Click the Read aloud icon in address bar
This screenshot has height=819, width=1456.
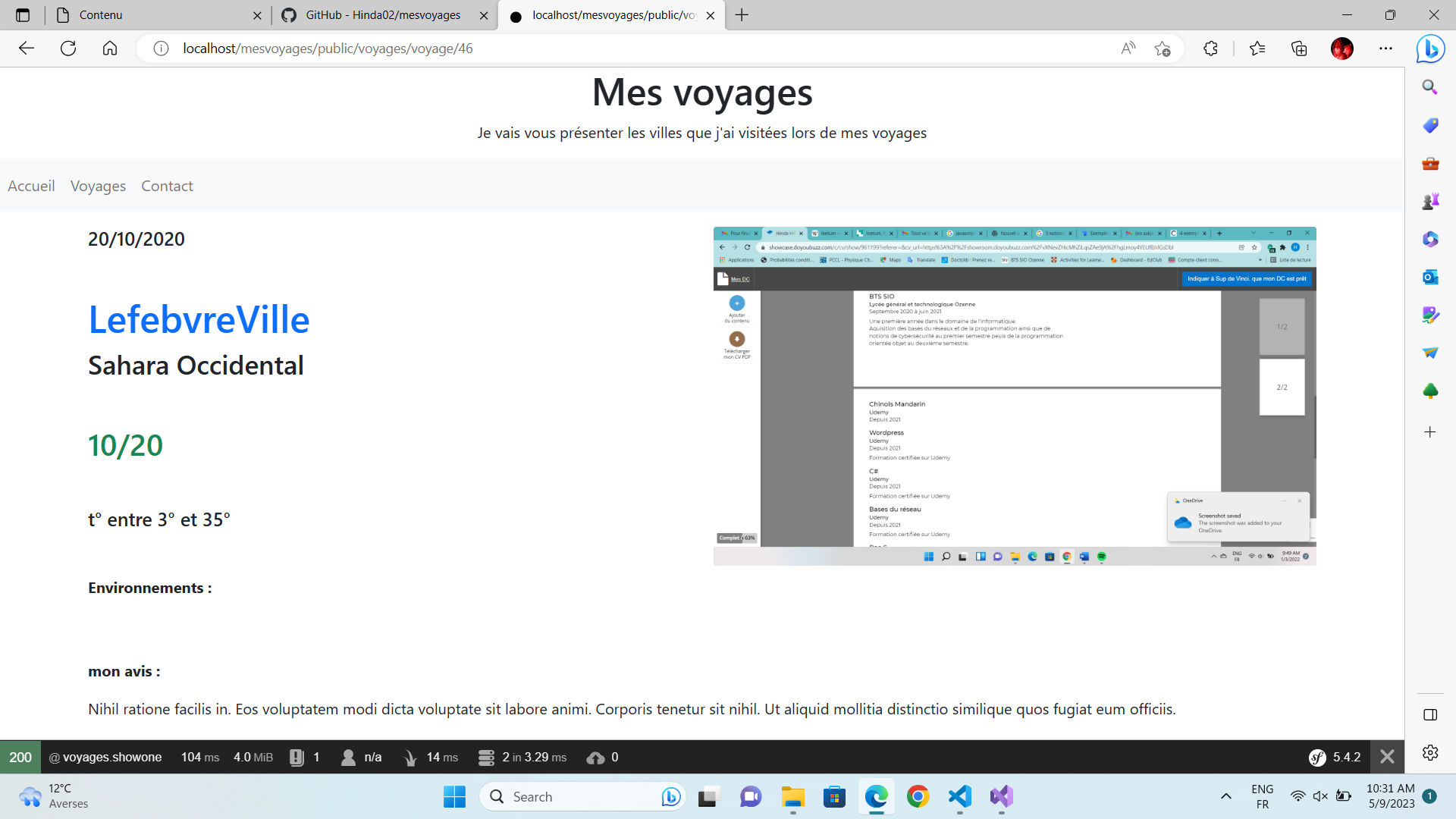pos(1128,49)
